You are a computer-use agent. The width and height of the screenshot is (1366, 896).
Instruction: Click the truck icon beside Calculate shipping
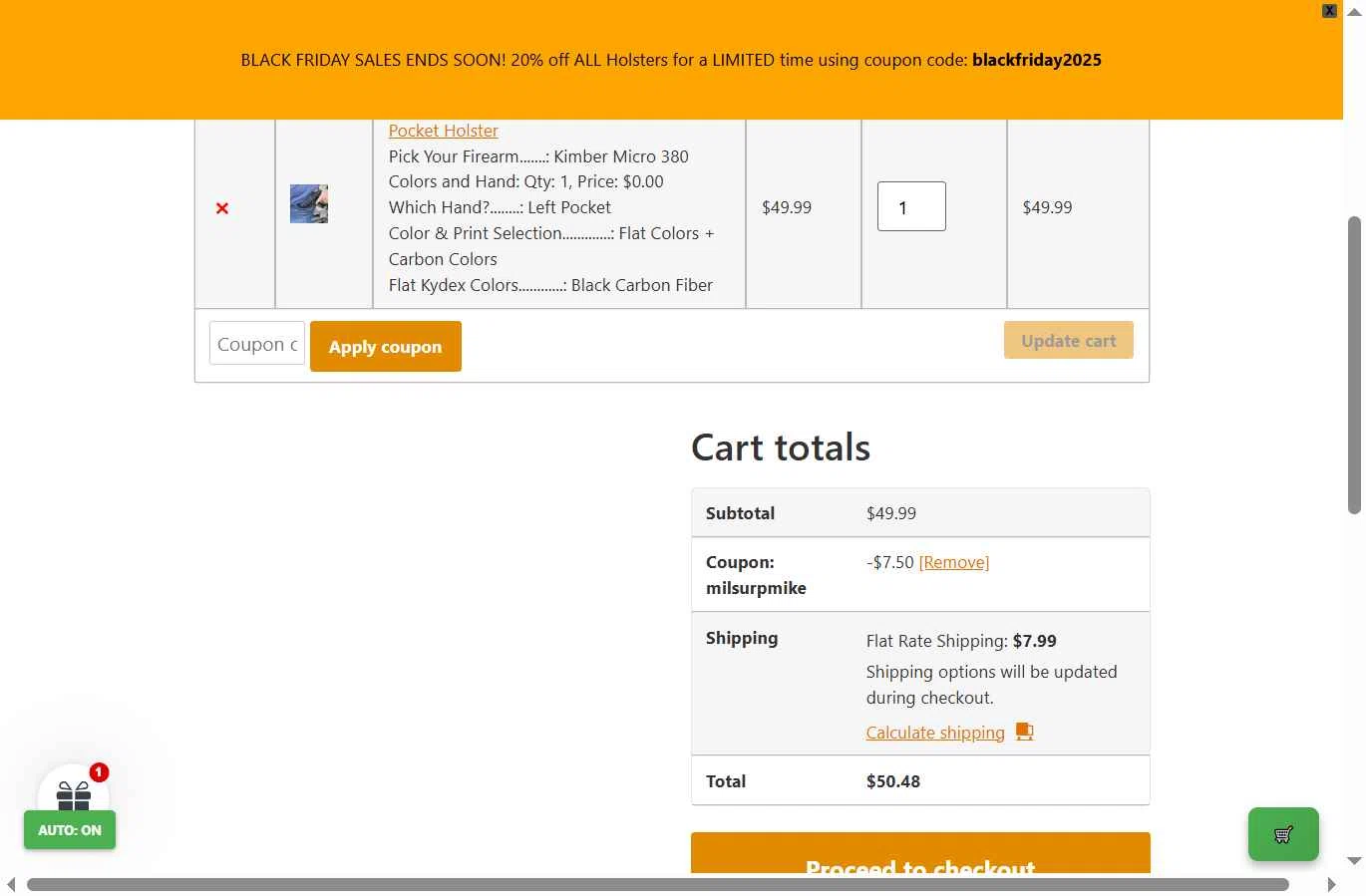1024,732
